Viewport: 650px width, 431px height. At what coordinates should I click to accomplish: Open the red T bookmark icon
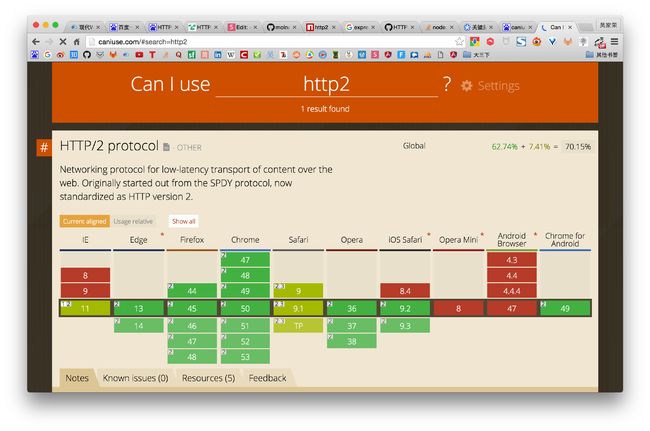pyautogui.click(x=152, y=55)
